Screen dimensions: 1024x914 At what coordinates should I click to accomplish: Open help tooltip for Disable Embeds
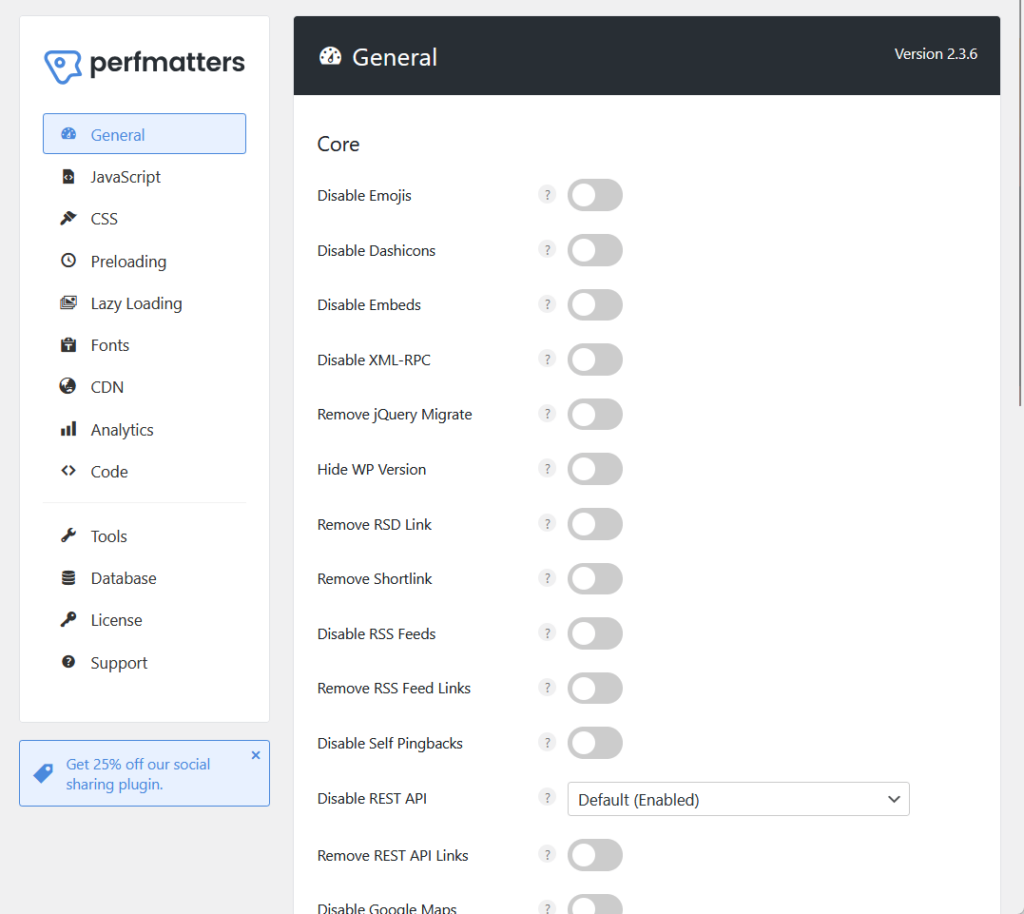coord(547,304)
